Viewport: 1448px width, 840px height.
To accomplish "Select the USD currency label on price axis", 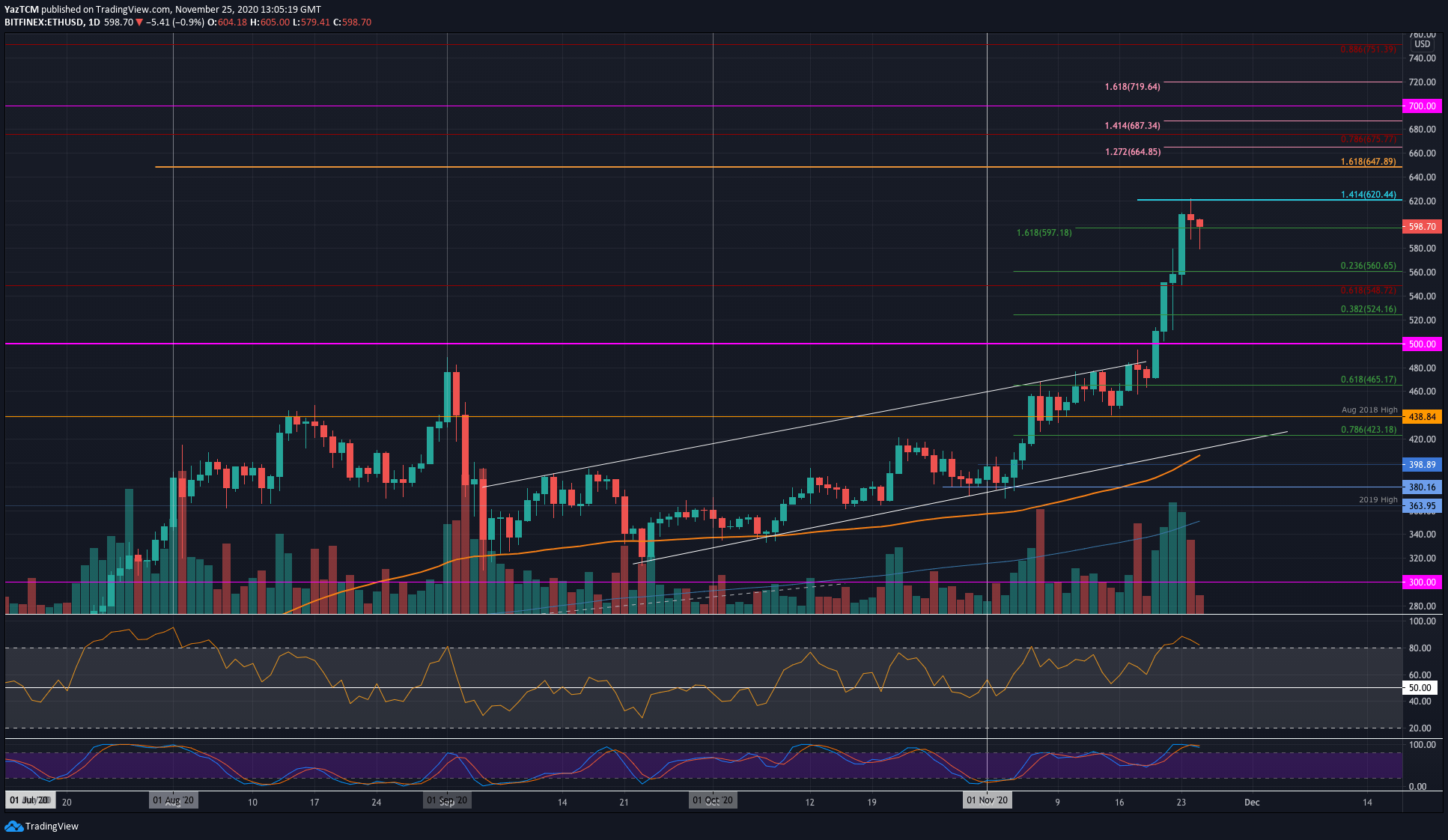I will (x=1422, y=44).
